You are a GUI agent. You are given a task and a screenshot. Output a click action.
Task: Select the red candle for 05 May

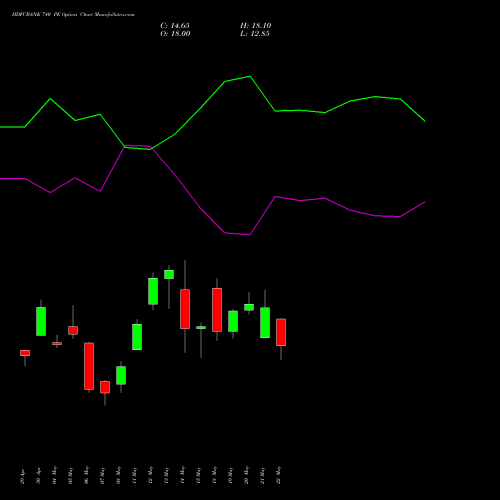73,330
